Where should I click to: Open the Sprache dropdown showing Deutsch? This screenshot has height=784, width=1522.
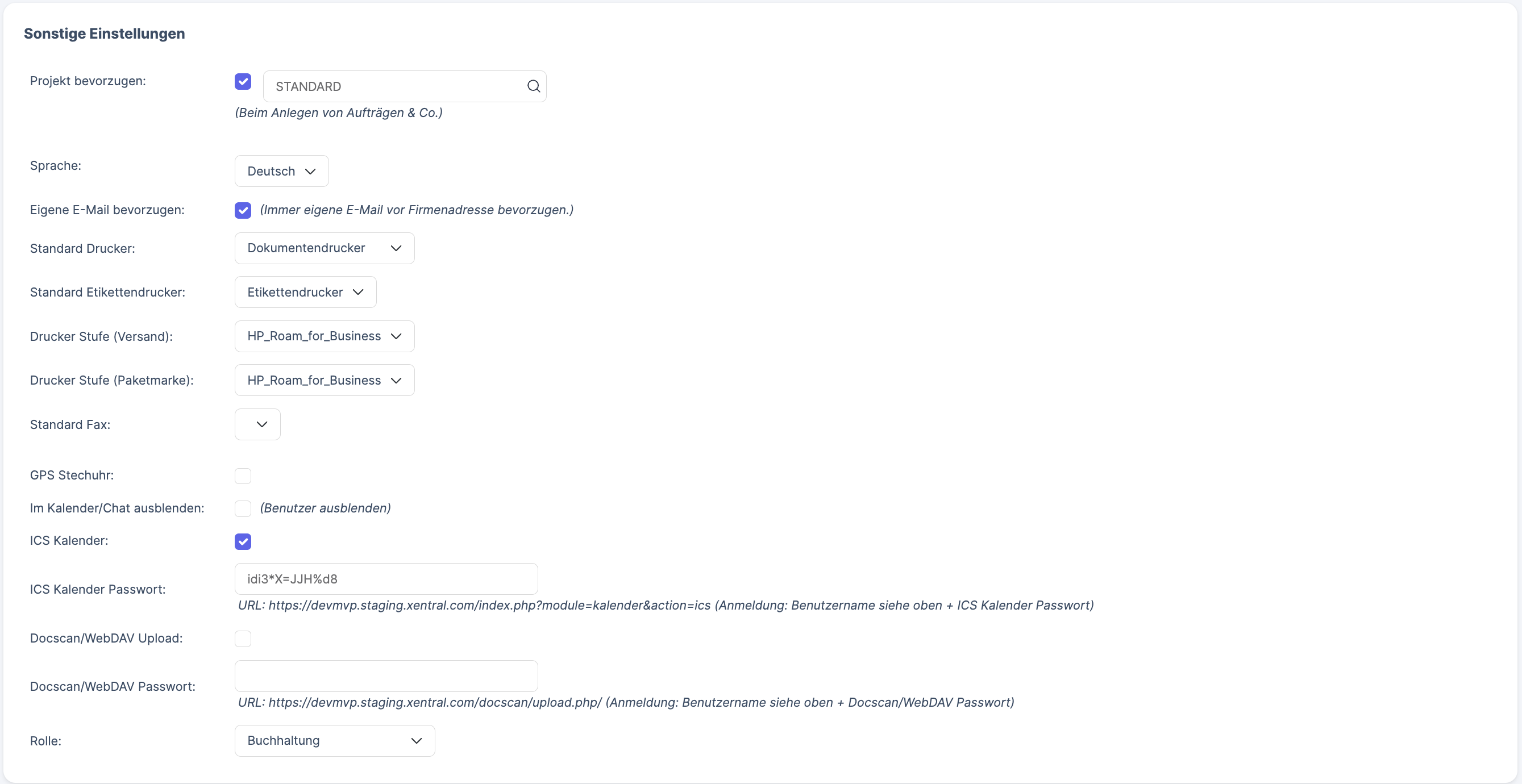[281, 171]
